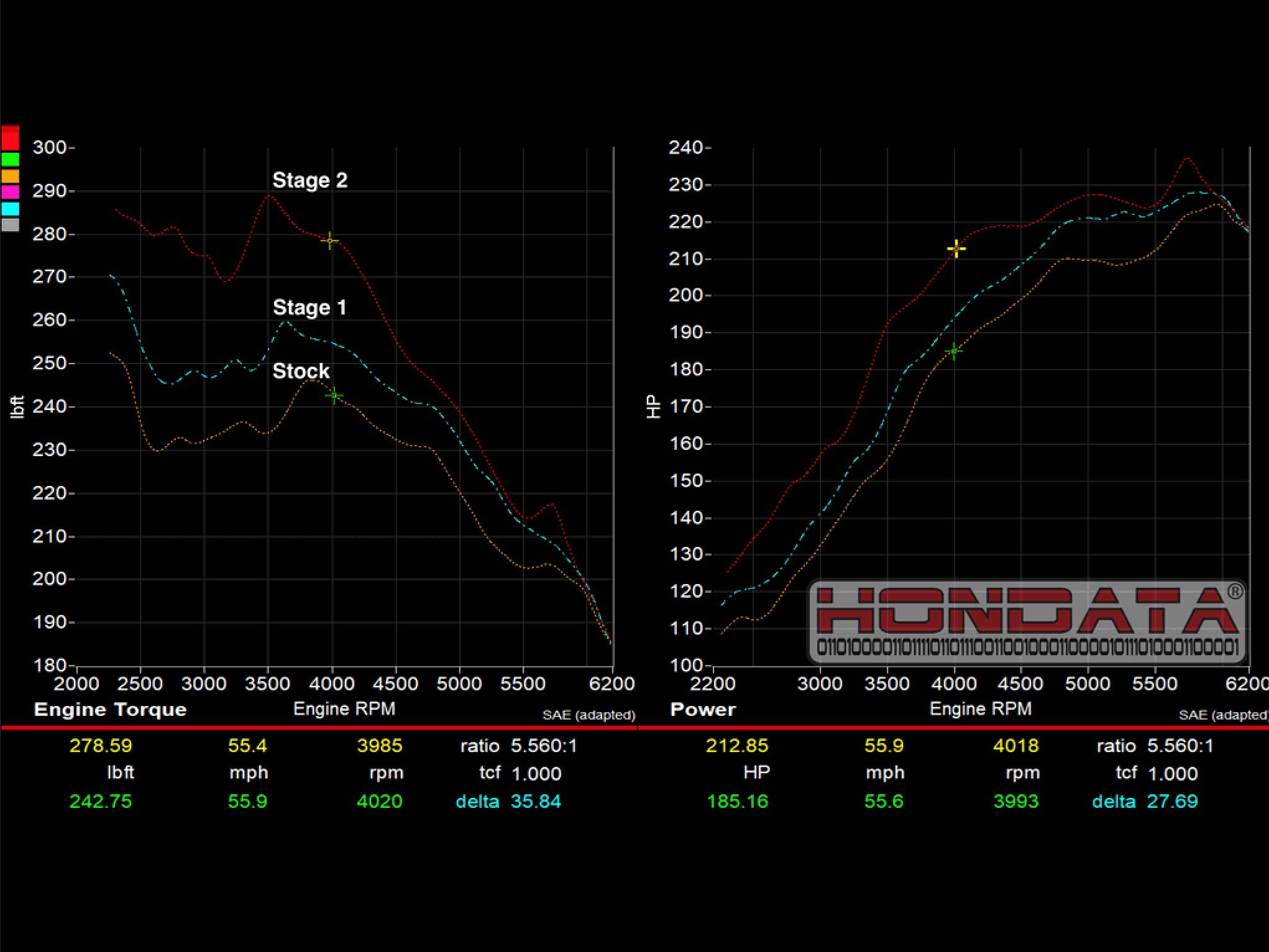Click Engine RPM label under torque graph
Viewport: 1269px width, 952px height.
tap(344, 709)
